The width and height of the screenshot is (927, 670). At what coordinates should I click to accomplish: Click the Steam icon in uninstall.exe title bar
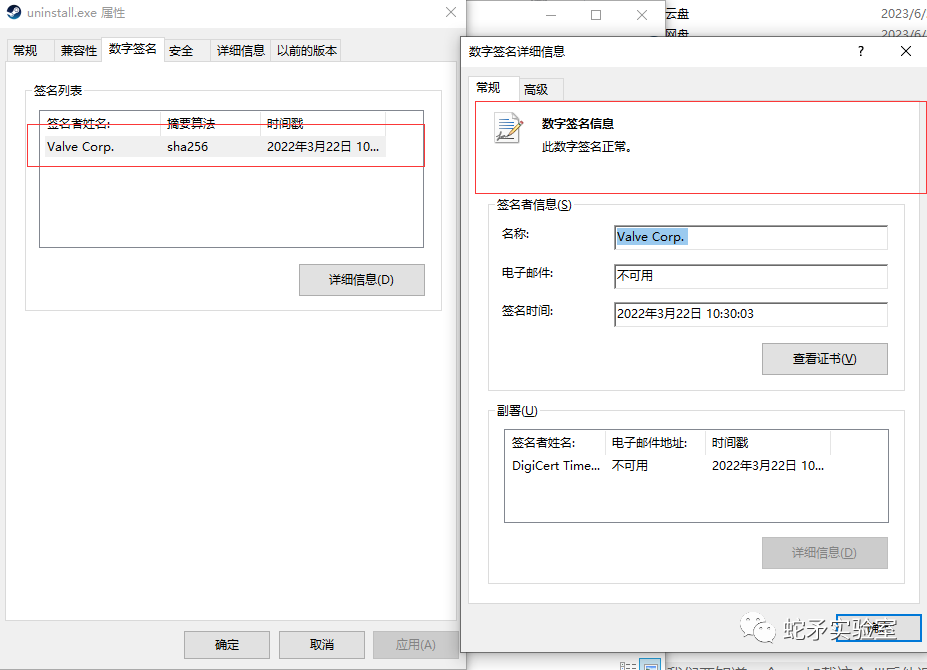14,12
